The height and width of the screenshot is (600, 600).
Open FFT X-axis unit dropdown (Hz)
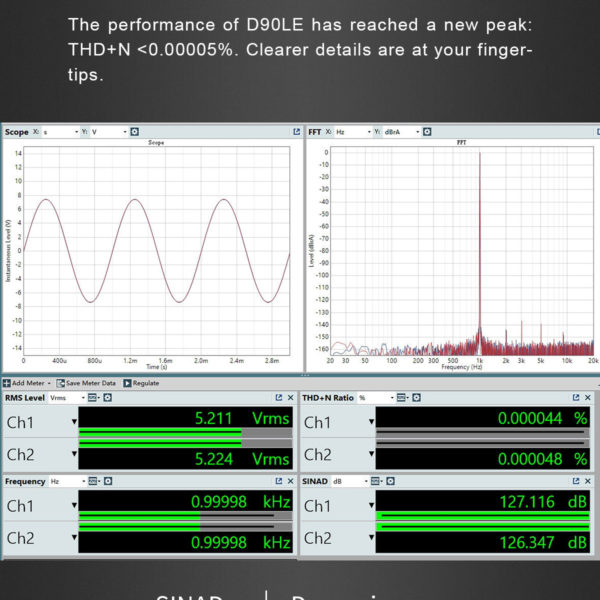pyautogui.click(x=353, y=132)
